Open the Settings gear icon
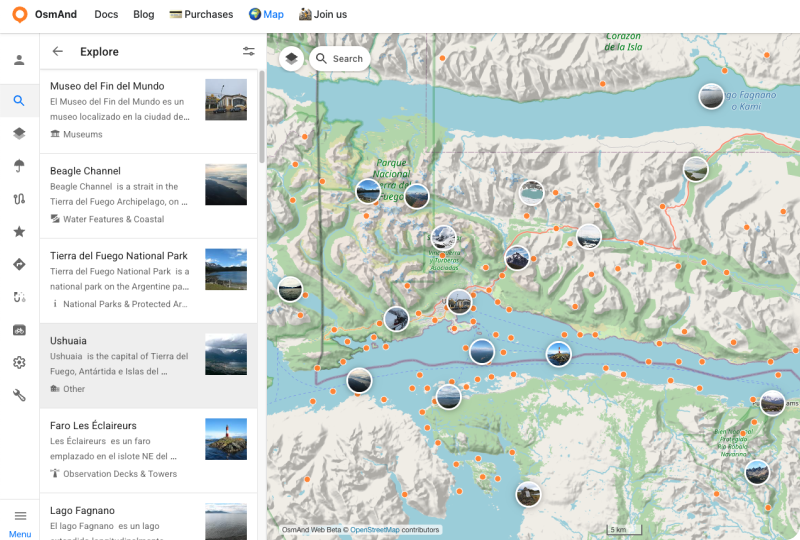 click(x=19, y=362)
